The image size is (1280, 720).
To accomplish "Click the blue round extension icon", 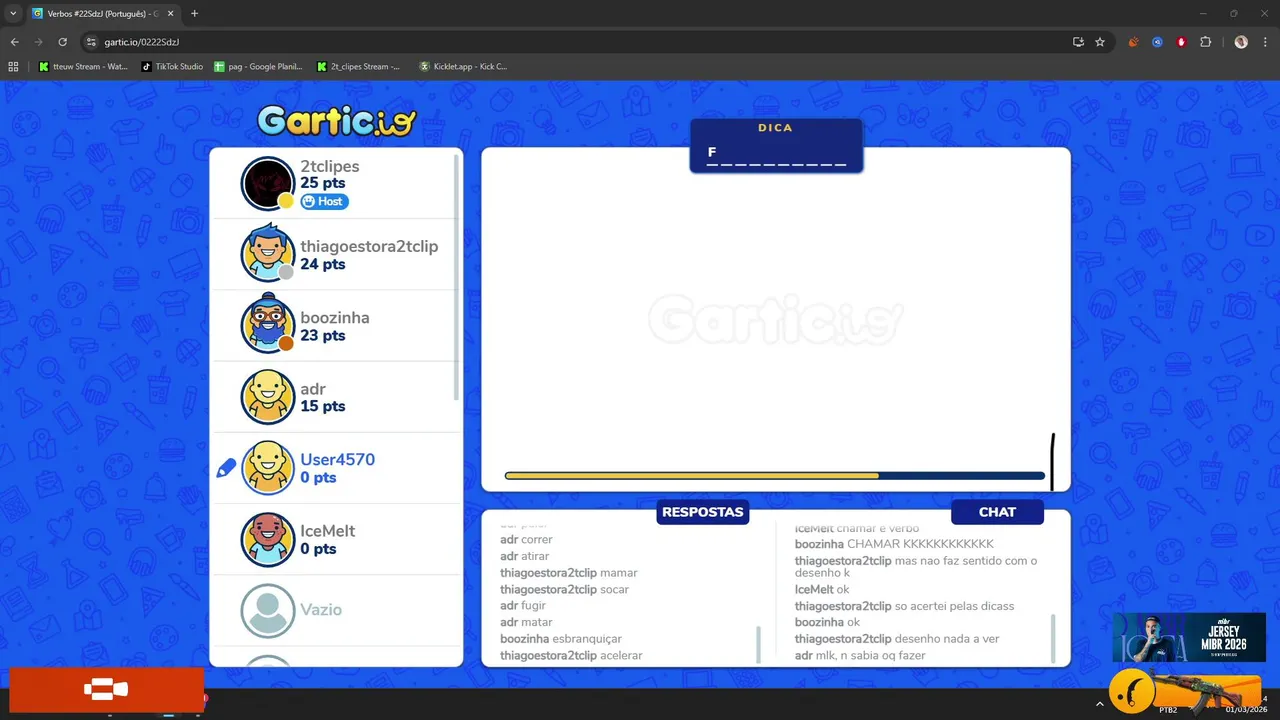I will click(x=1157, y=42).
